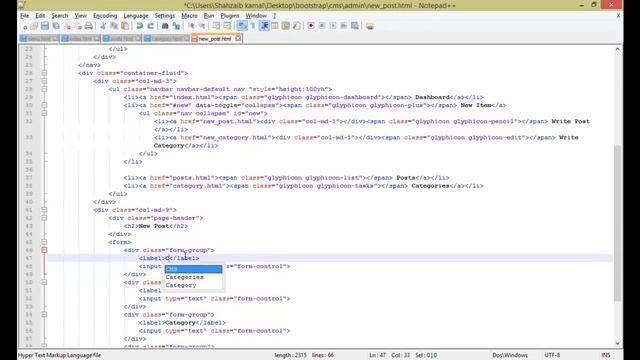Viewport: 640px width, 360px height.
Task: Collapse fold marker at line 26
Action: (44, 73)
